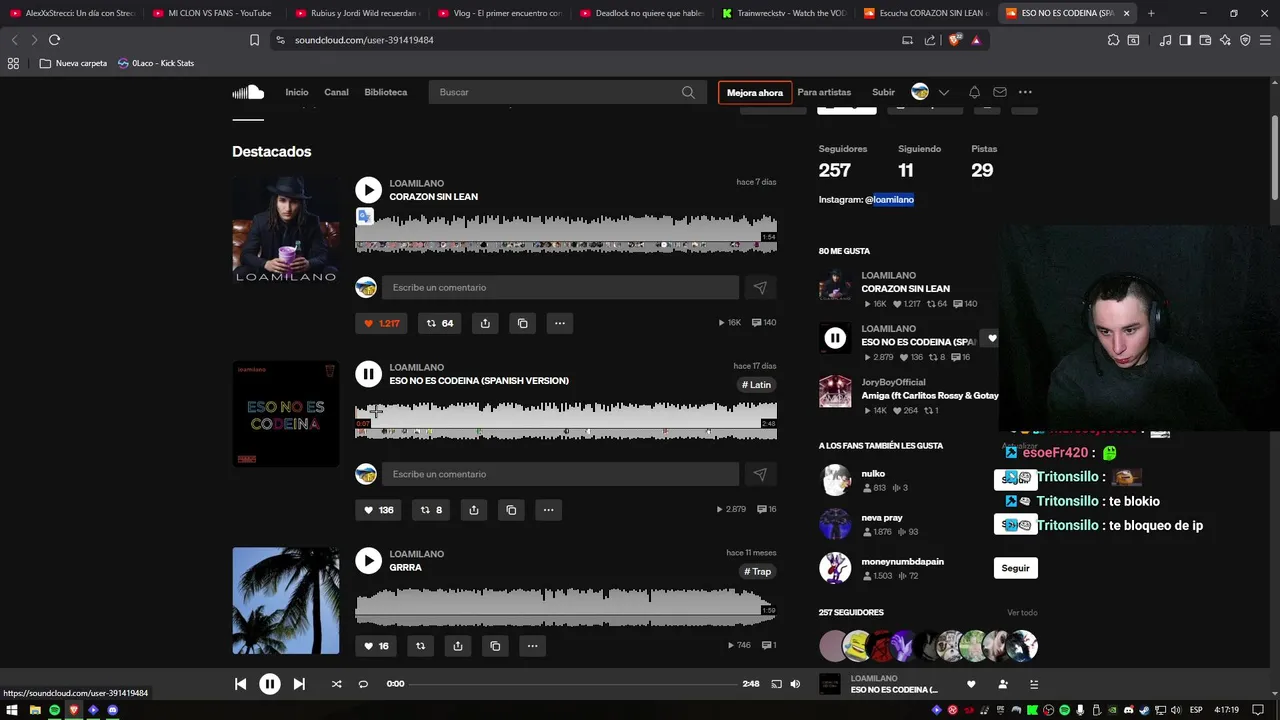Viewport: 1280px width, 720px height.
Task: Toggle shuffle in the player bar
Action: (336, 684)
